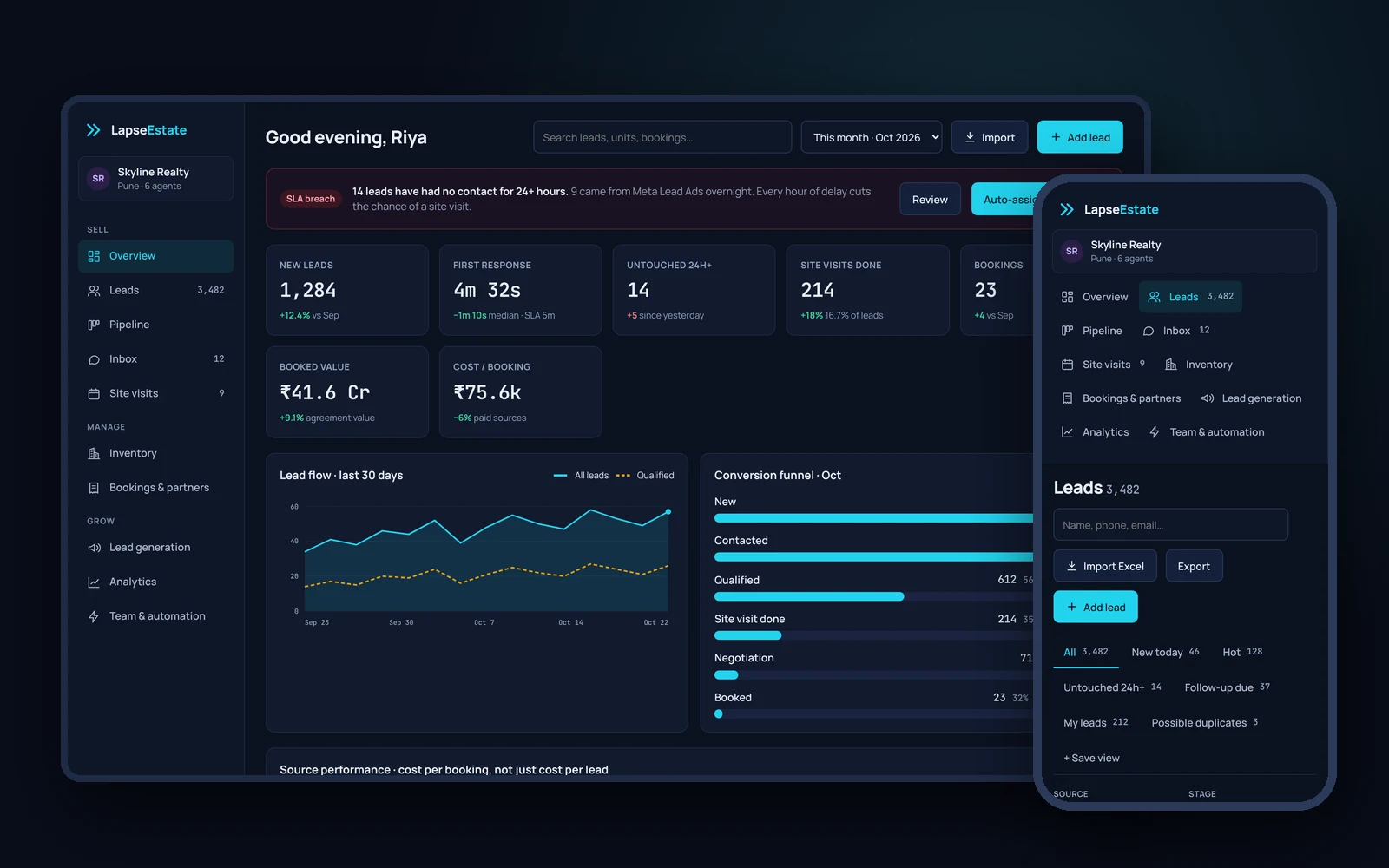The image size is (1389, 868).
Task: Click the Name, phone, email search field
Action: [1170, 525]
